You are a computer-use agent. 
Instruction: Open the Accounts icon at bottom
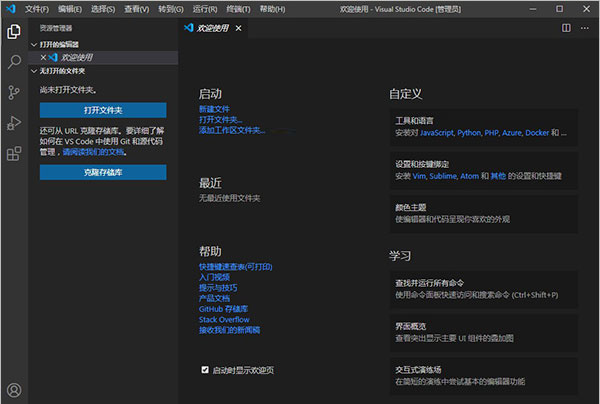click(x=14, y=390)
